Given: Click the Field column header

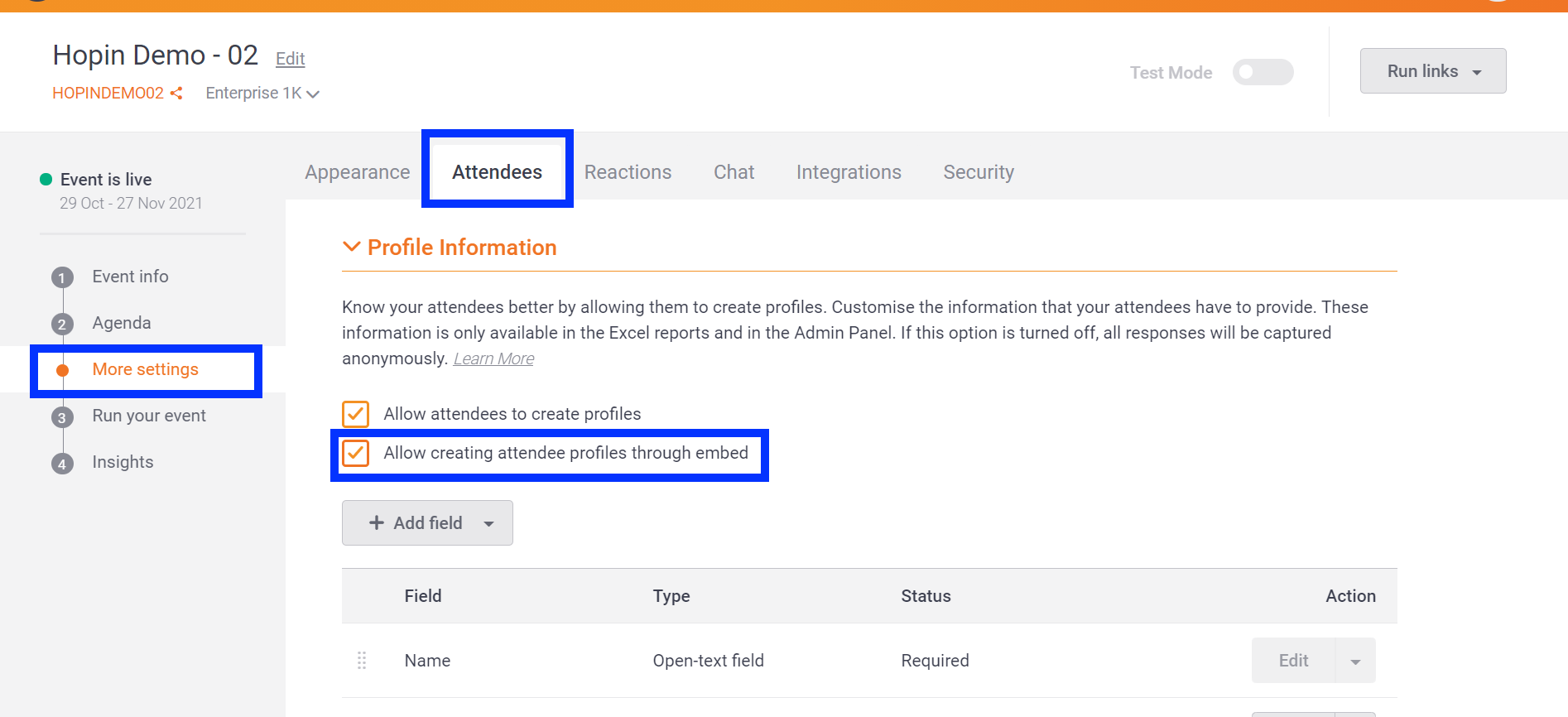Looking at the screenshot, I should pyautogui.click(x=423, y=596).
